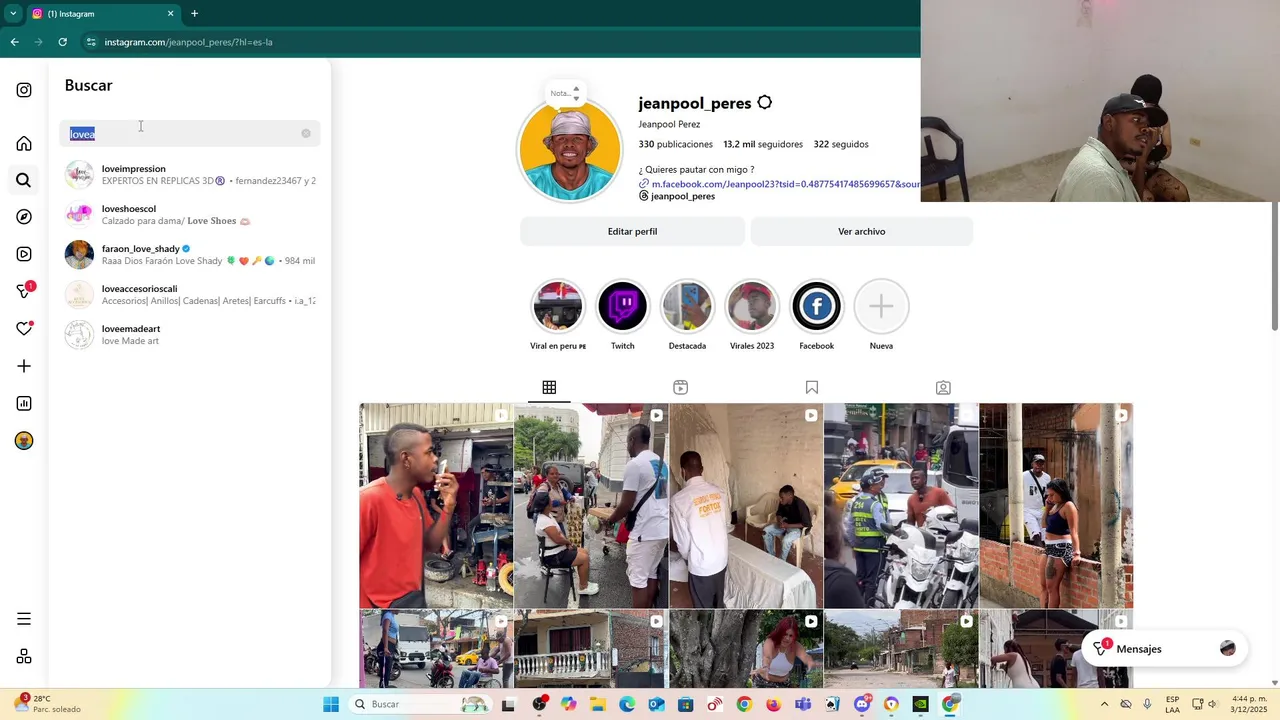This screenshot has height=720, width=1280.
Task: Switch to the Reels tab
Action: 680,387
